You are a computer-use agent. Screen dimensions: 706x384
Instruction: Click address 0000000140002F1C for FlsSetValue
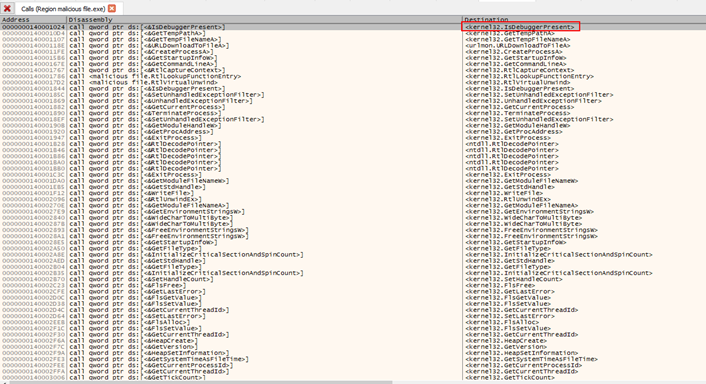[33, 329]
